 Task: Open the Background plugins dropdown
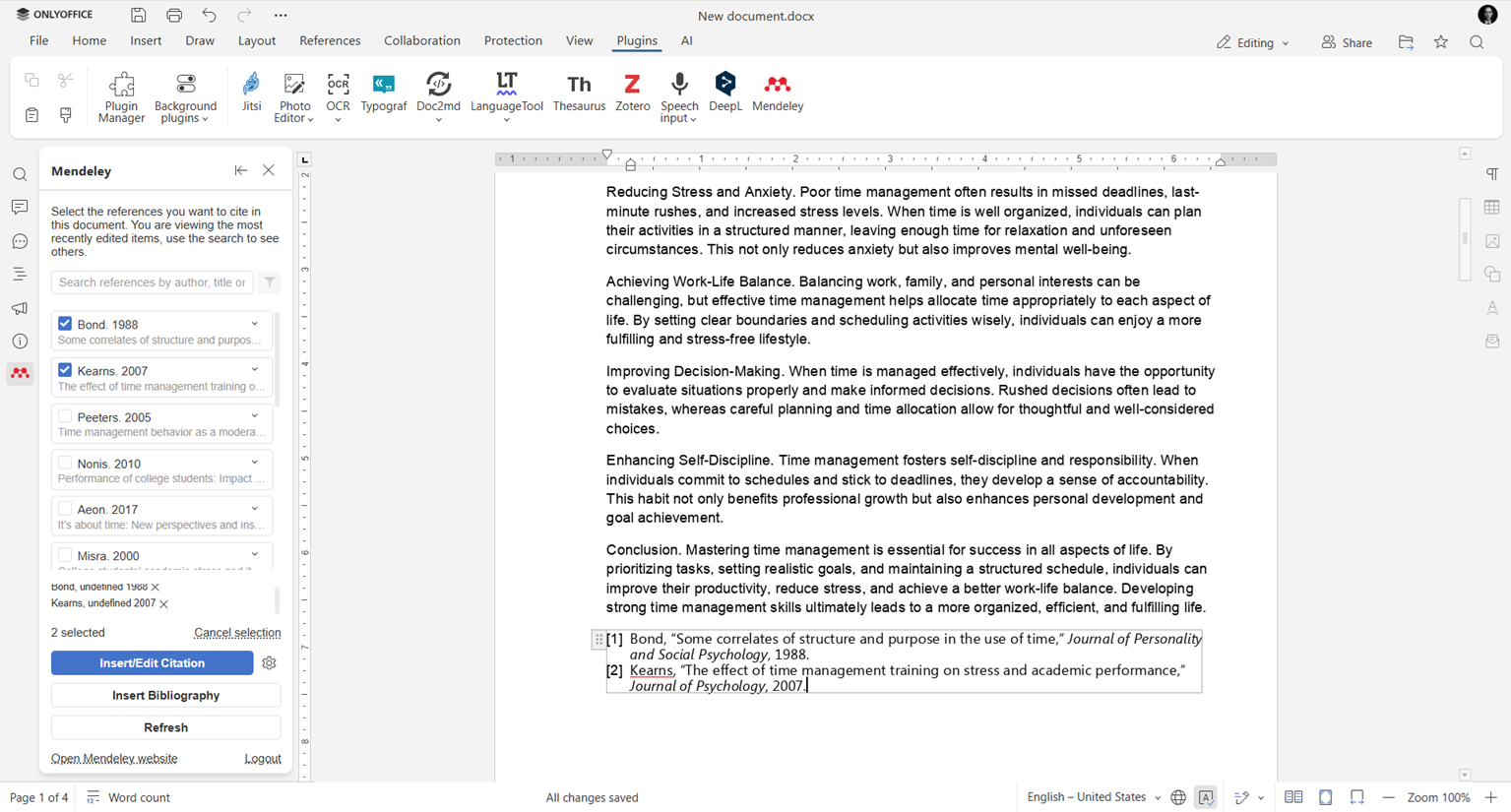[185, 97]
